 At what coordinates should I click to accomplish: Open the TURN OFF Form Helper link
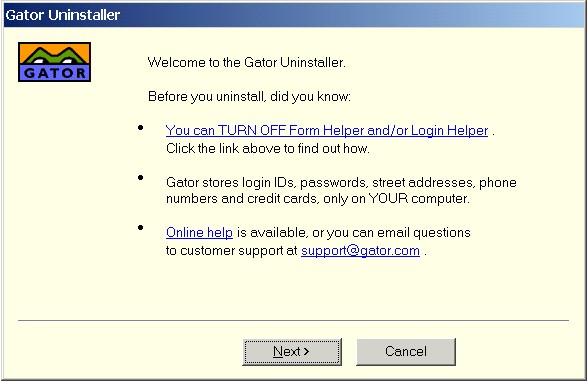point(327,130)
